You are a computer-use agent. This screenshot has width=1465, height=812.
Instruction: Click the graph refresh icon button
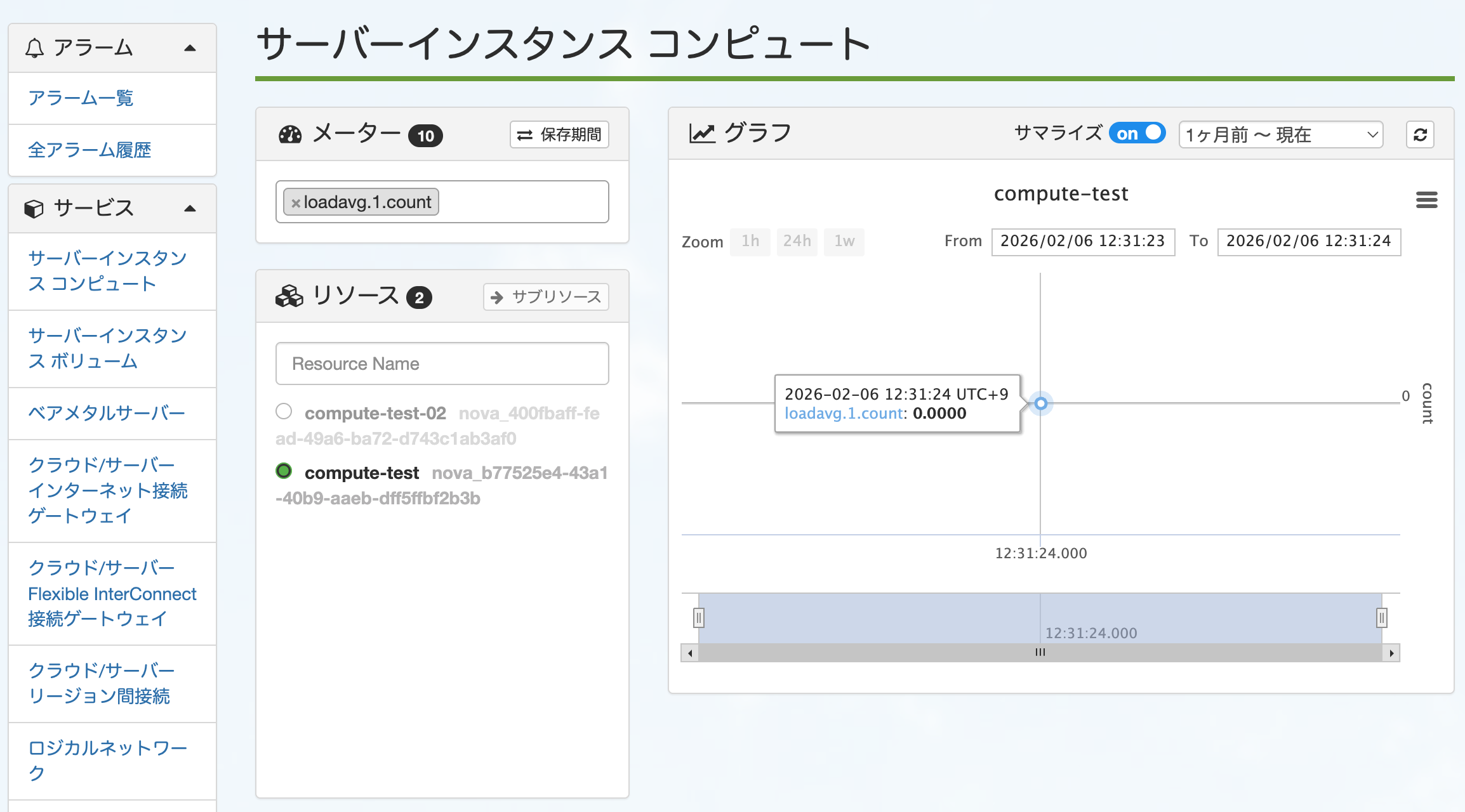pyautogui.click(x=1420, y=134)
